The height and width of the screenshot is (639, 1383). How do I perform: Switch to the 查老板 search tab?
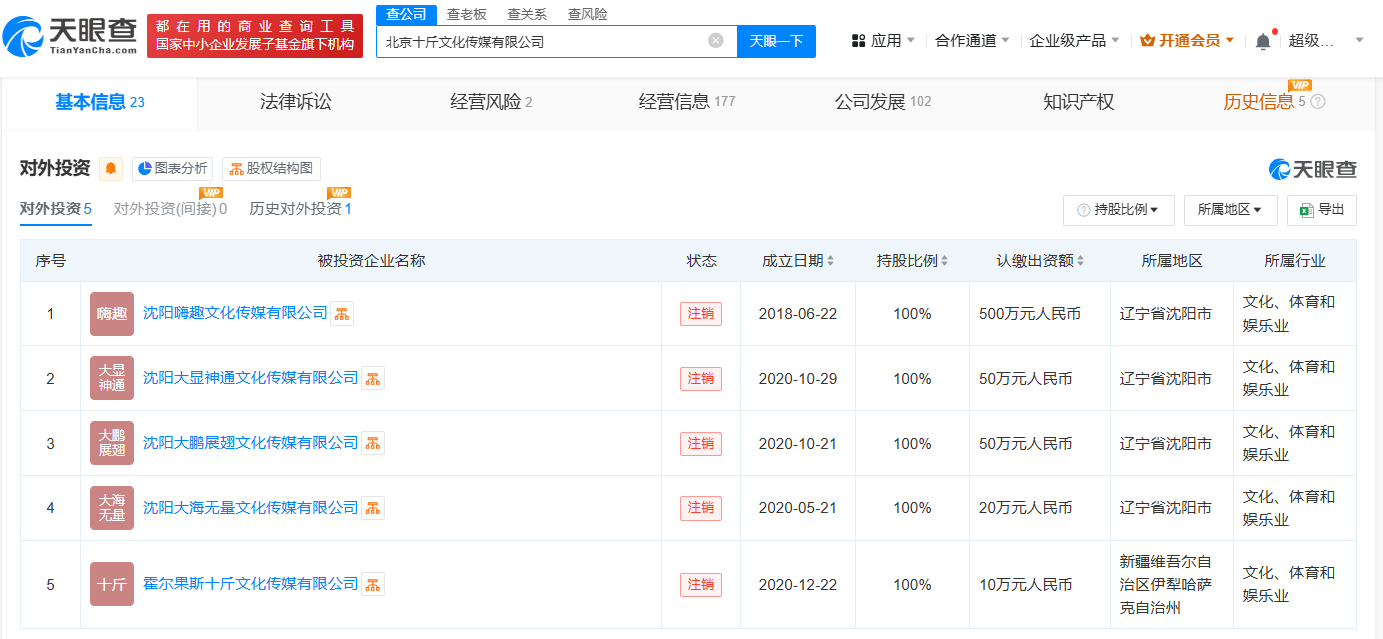click(466, 14)
